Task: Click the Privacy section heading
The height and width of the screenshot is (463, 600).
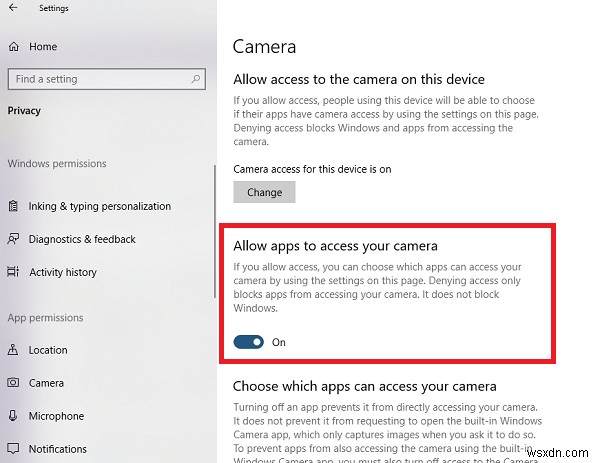Action: (27, 112)
